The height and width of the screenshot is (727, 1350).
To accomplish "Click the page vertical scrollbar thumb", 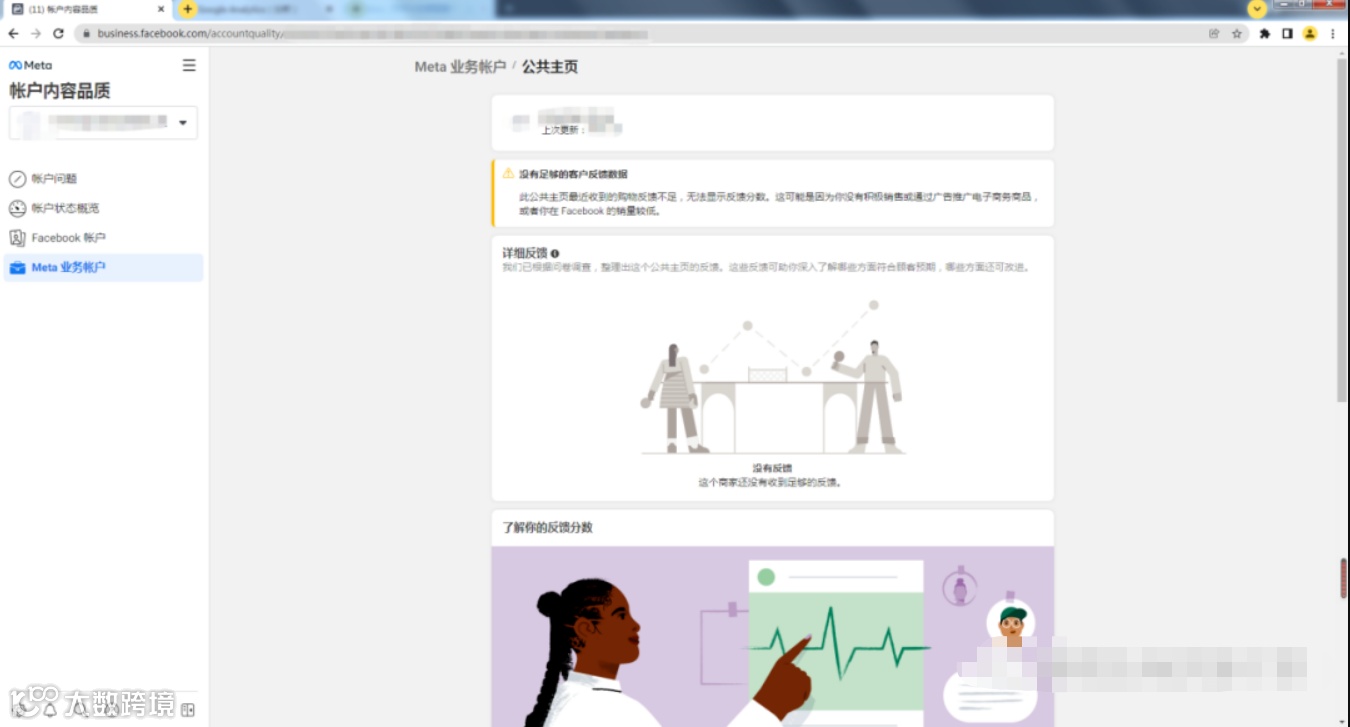I will [1342, 230].
